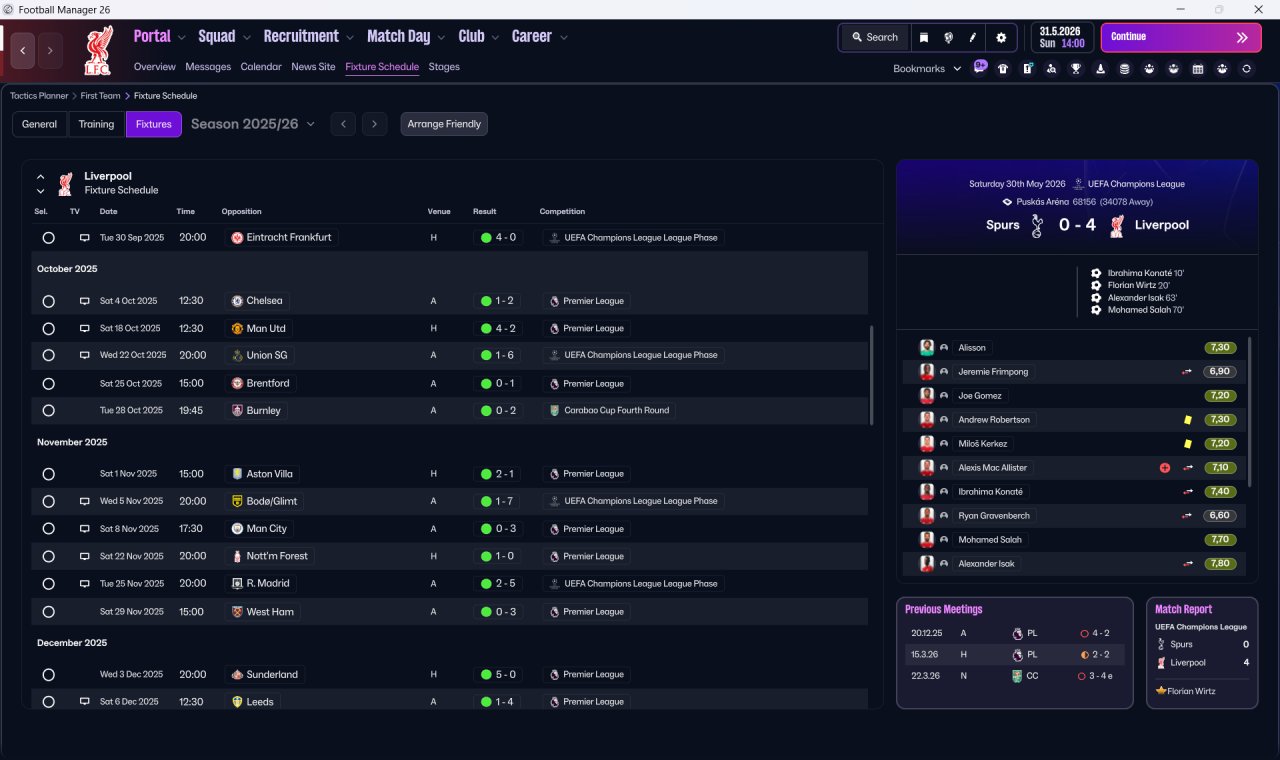This screenshot has width=1280, height=760.
Task: Click the Liverpool club crest logo
Action: 98,50
